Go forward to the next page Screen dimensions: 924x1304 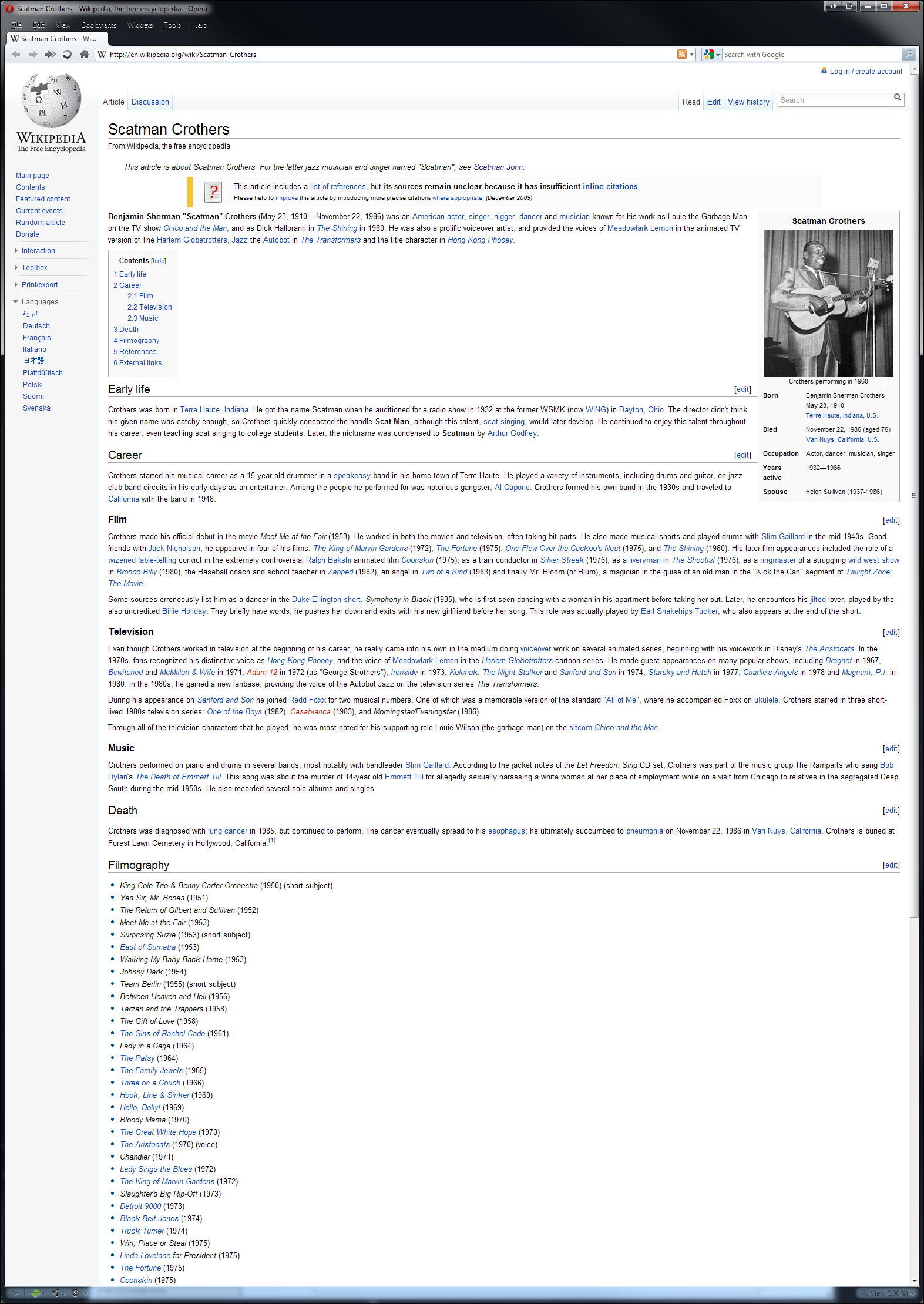[33, 55]
